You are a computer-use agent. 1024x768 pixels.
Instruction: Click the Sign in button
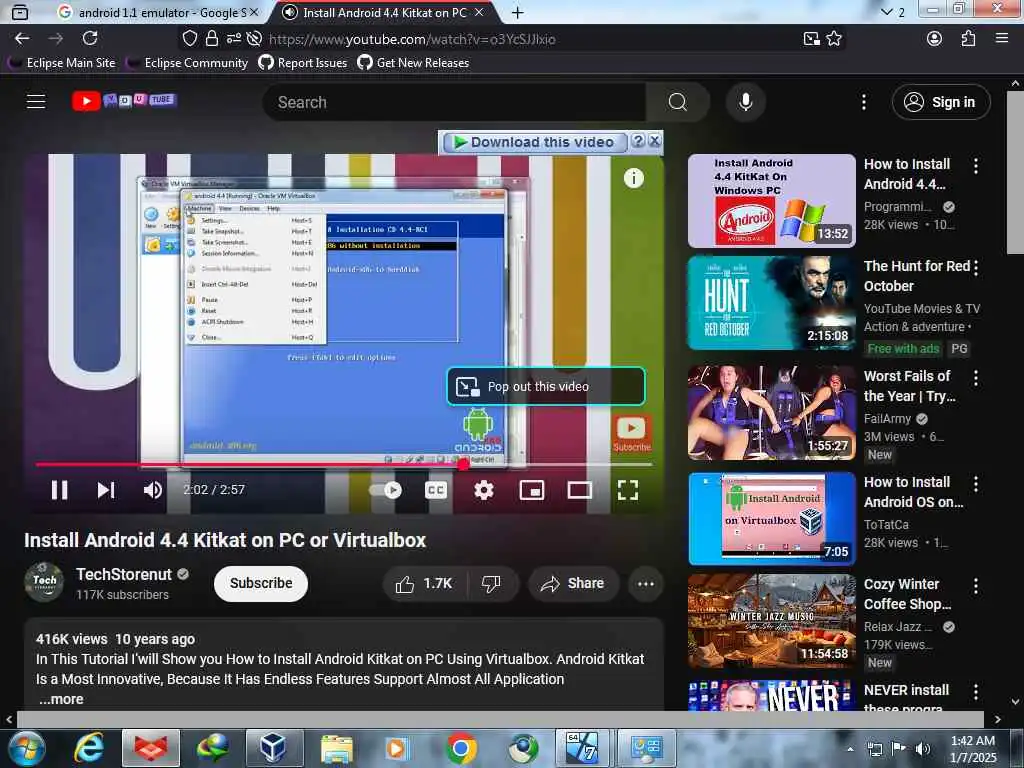(940, 103)
